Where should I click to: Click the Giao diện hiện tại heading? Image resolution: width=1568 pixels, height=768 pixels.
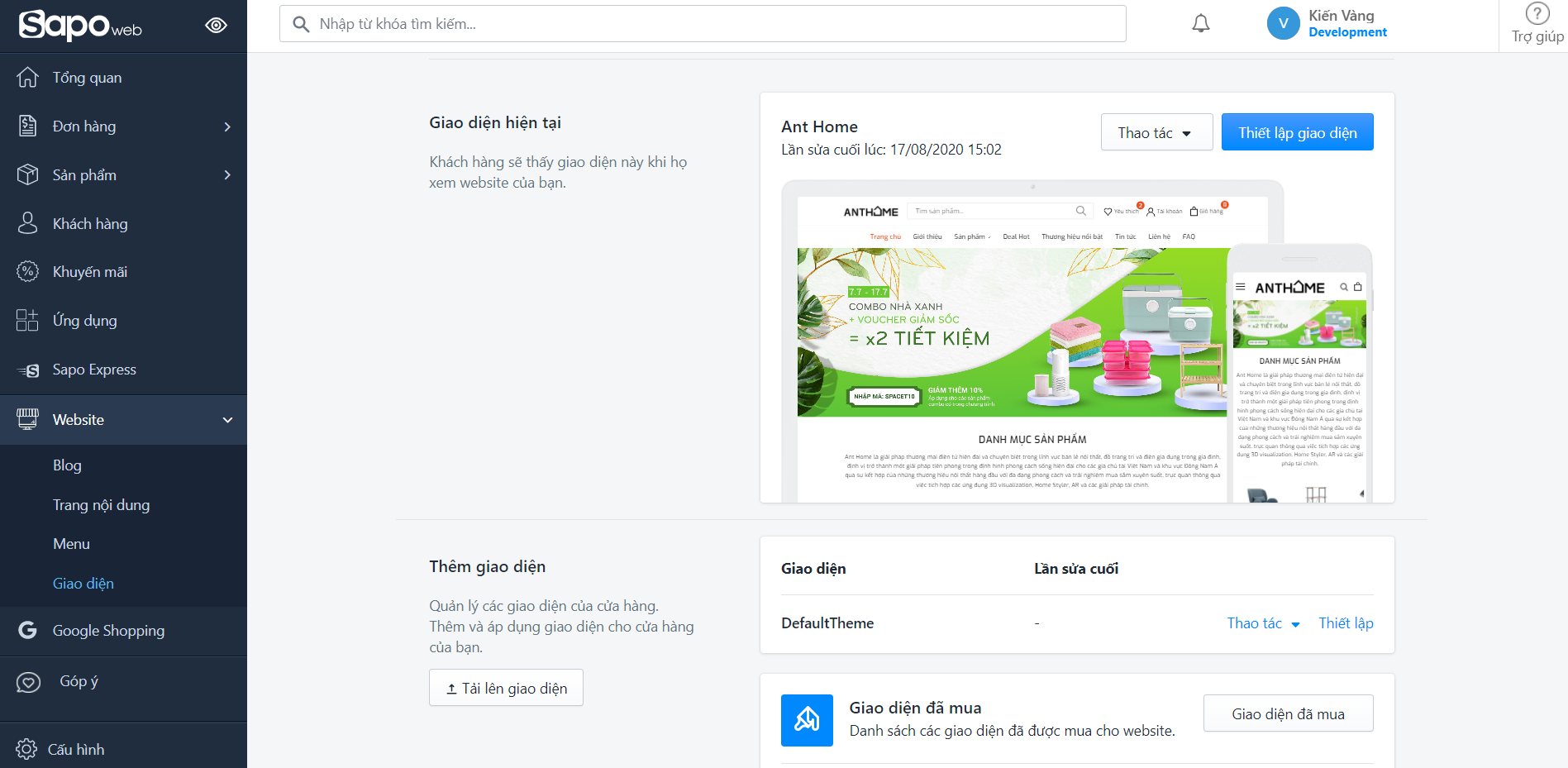(495, 122)
